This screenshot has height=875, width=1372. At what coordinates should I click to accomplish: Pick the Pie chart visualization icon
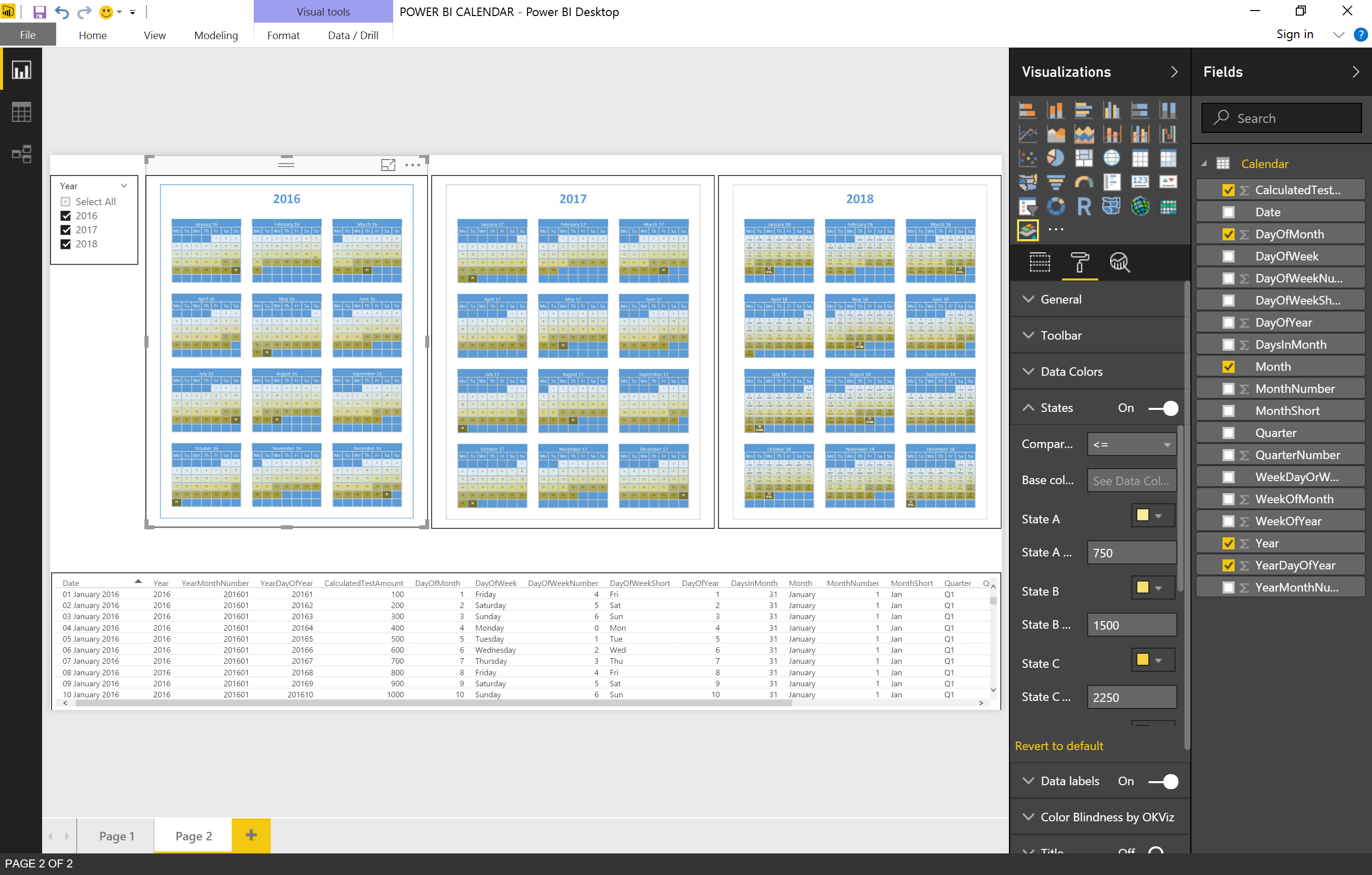tap(1055, 158)
